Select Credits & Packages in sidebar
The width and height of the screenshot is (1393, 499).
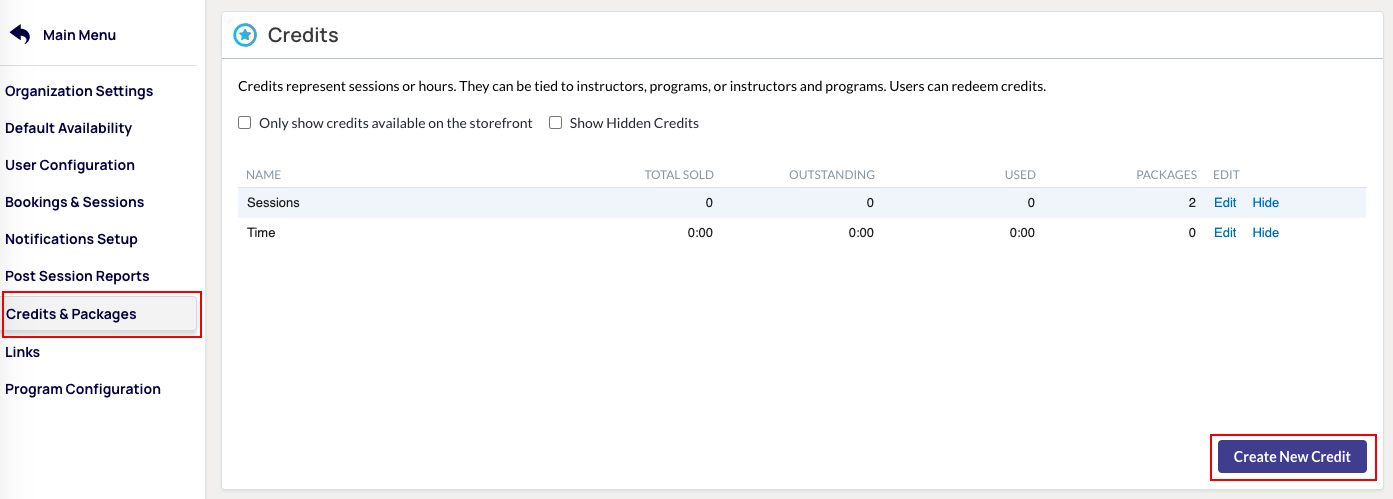coord(71,314)
